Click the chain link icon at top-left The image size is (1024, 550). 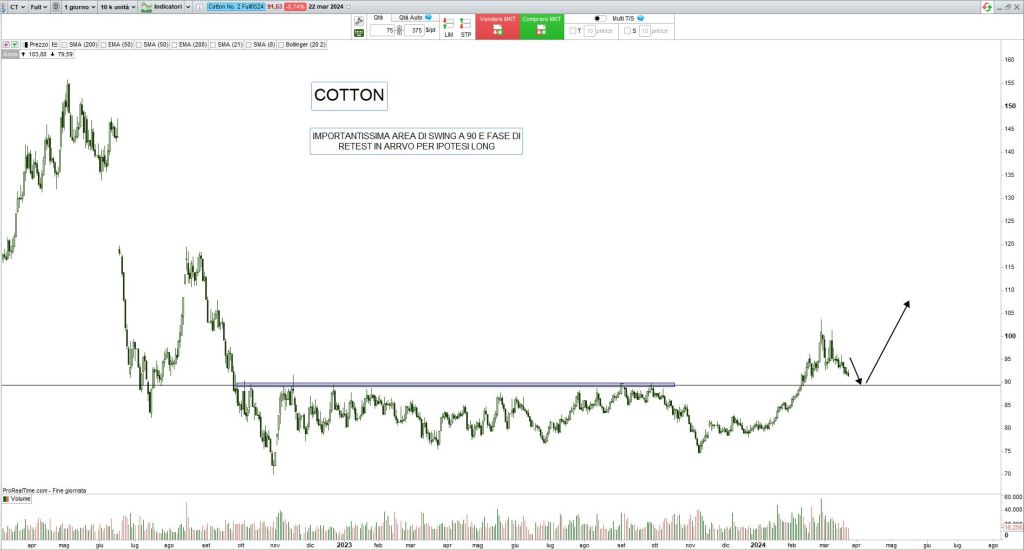[3, 7]
